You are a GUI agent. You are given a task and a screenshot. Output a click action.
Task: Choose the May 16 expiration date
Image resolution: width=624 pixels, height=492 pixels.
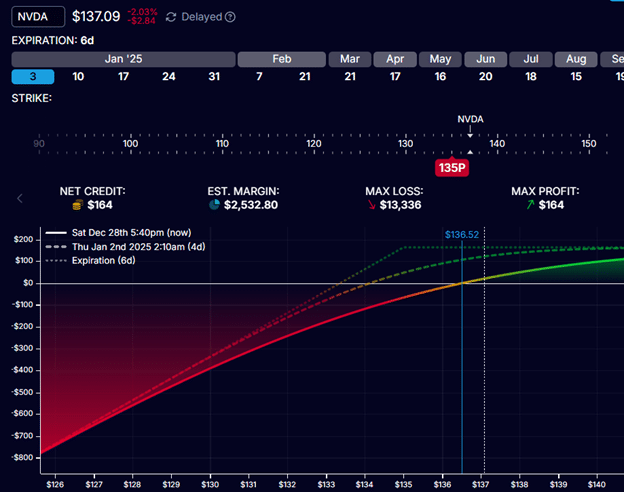click(x=440, y=76)
